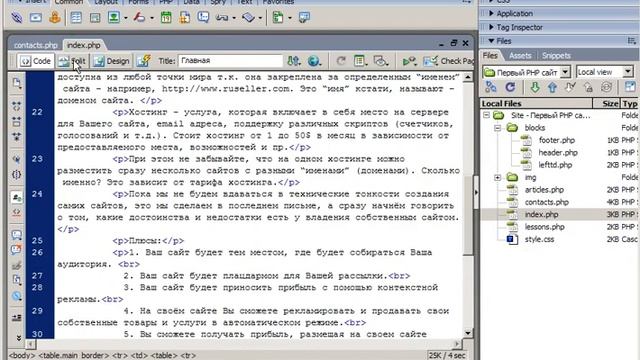This screenshot has height=360, width=640.
Task: Click Get Files green down arrow
Action: coord(534,87)
